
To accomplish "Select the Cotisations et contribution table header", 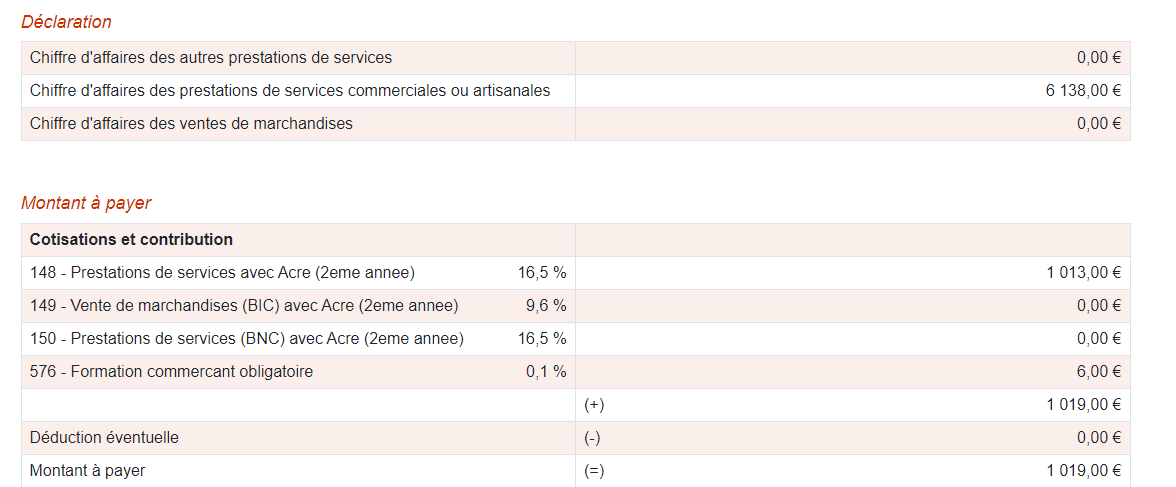I will (131, 240).
